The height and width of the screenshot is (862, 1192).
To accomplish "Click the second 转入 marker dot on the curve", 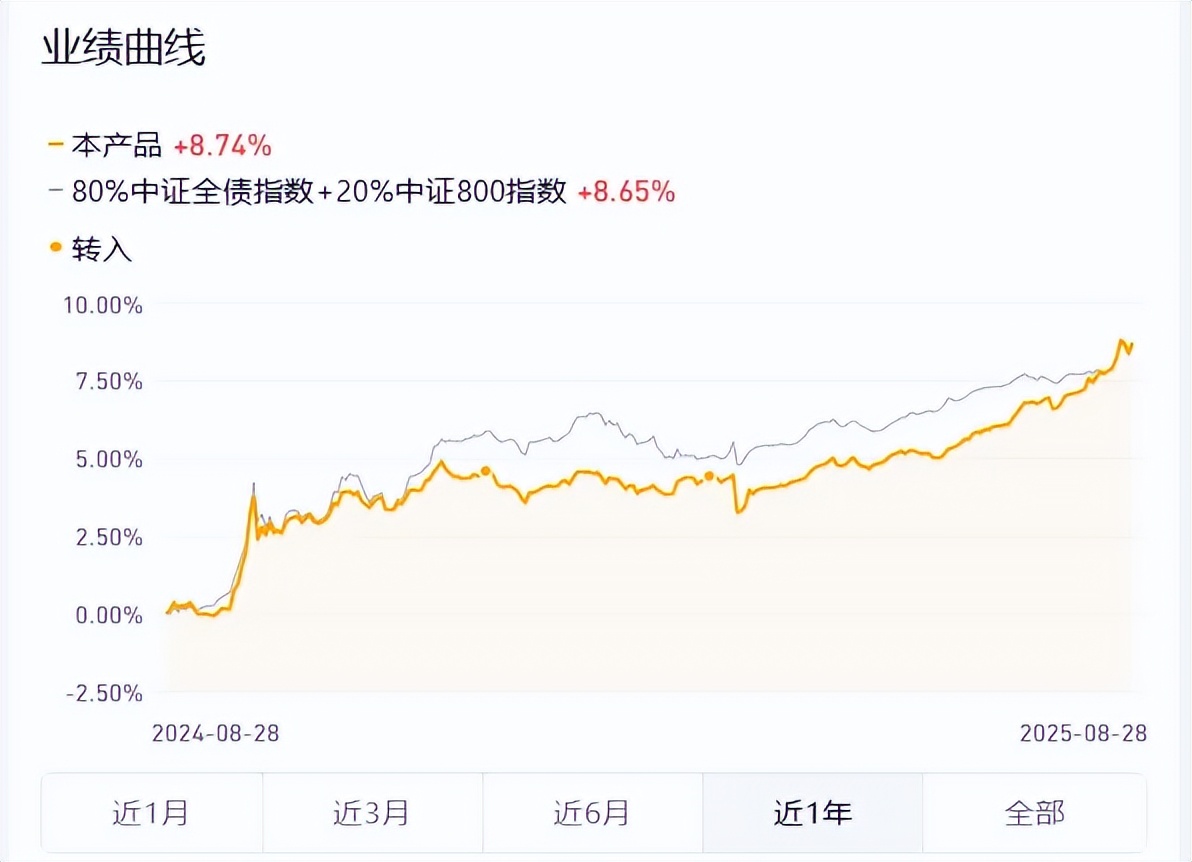I will [x=709, y=476].
